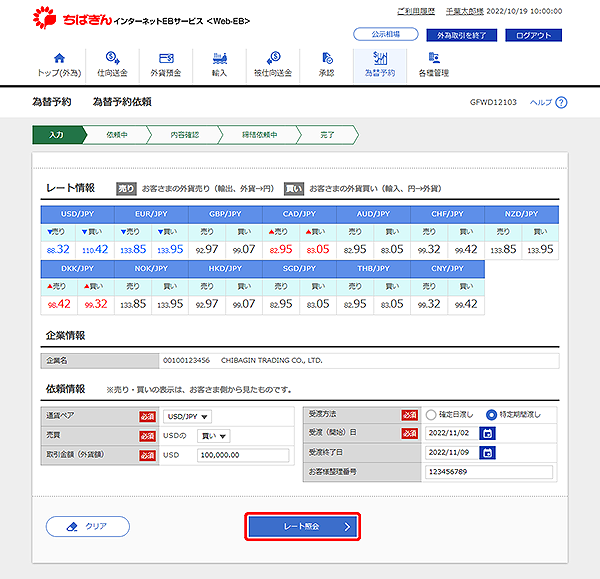Screen dimensions: 600x579
Task: Click the company name CHIBAGIN TRADING CO., LTD.
Action: click(272, 360)
